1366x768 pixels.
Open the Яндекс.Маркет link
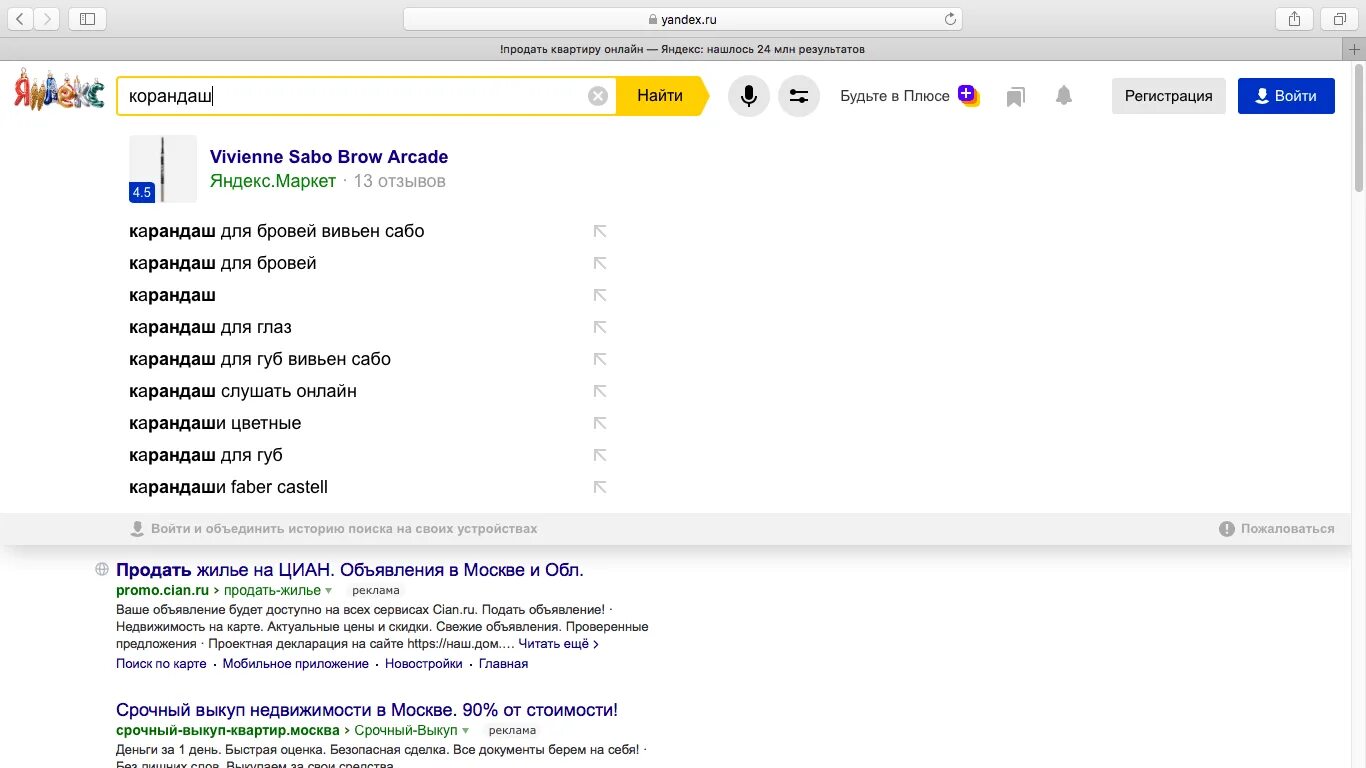[273, 181]
